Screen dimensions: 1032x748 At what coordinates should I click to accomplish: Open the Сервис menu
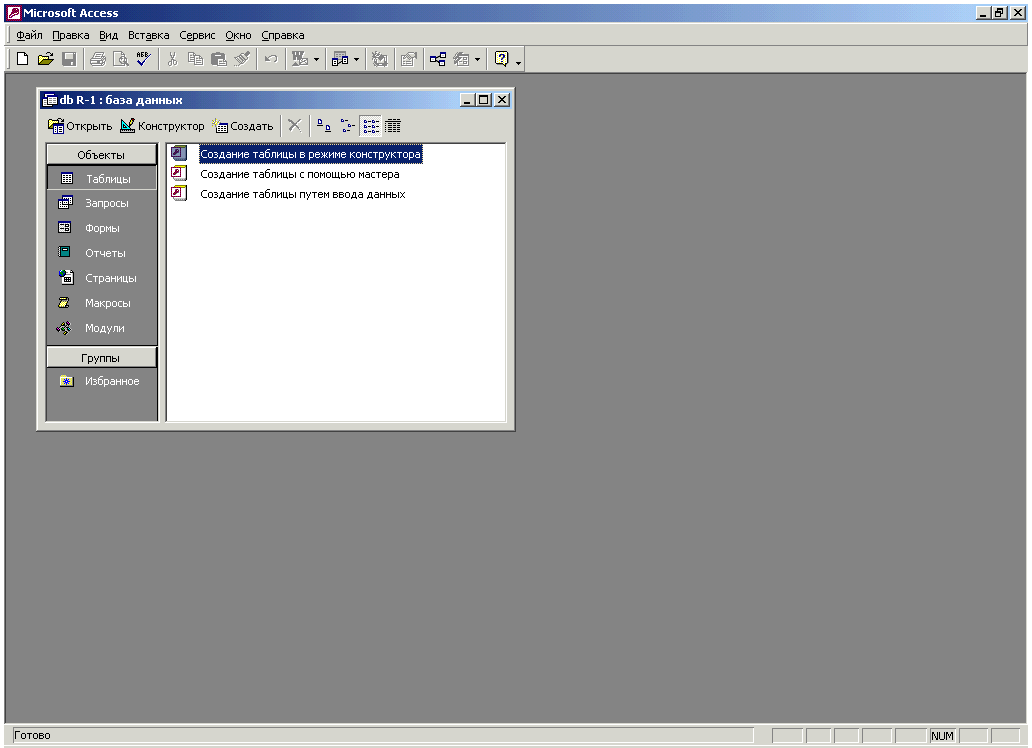(x=197, y=35)
